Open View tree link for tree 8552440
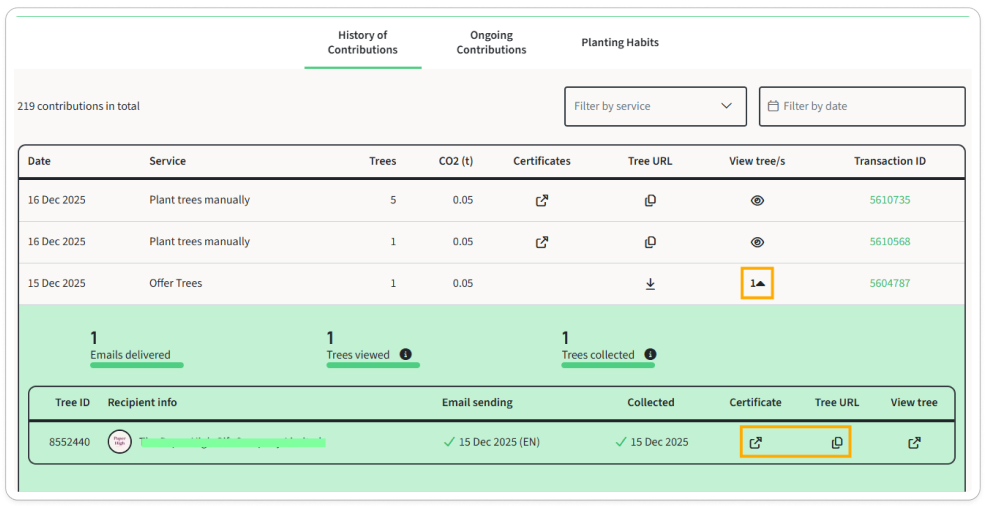The height and width of the screenshot is (506, 986). click(914, 443)
